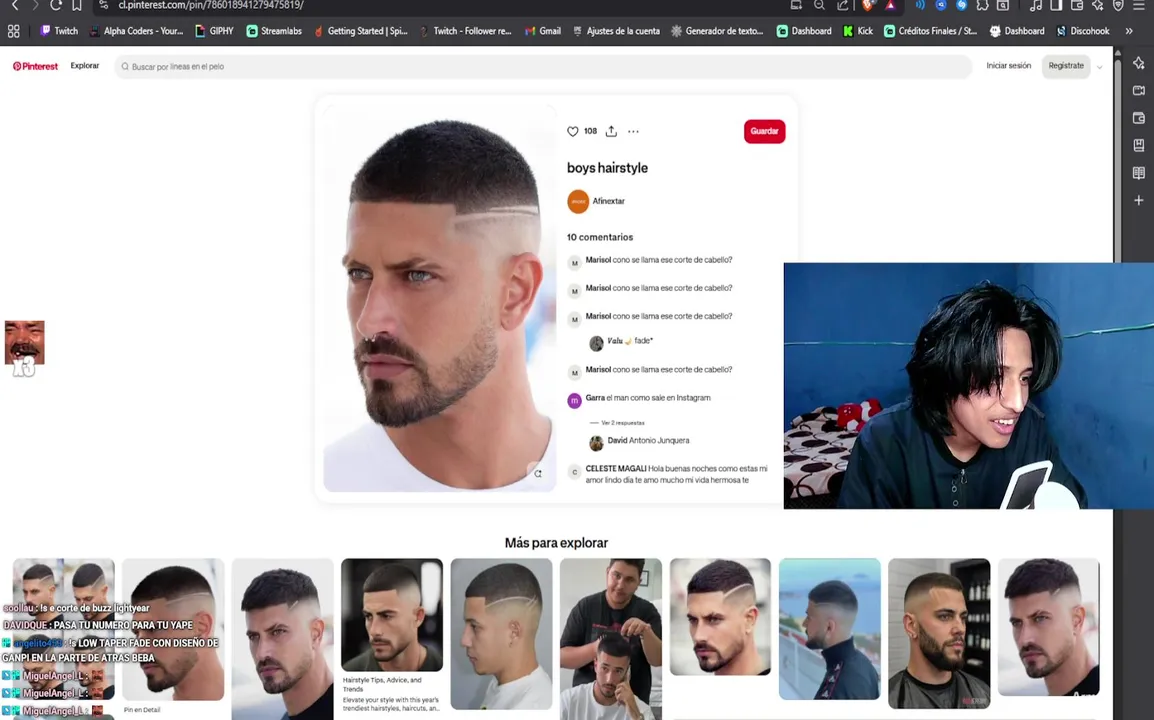Open the Discohook bookmark

[1083, 31]
